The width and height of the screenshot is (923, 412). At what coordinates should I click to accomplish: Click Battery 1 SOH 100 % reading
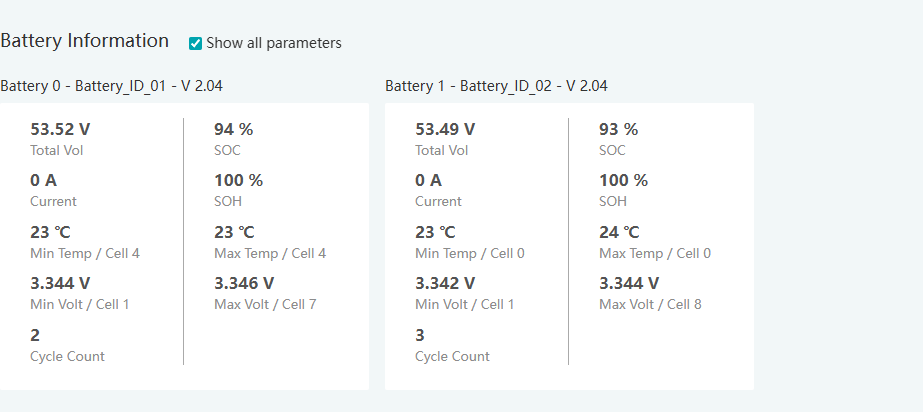click(x=623, y=181)
